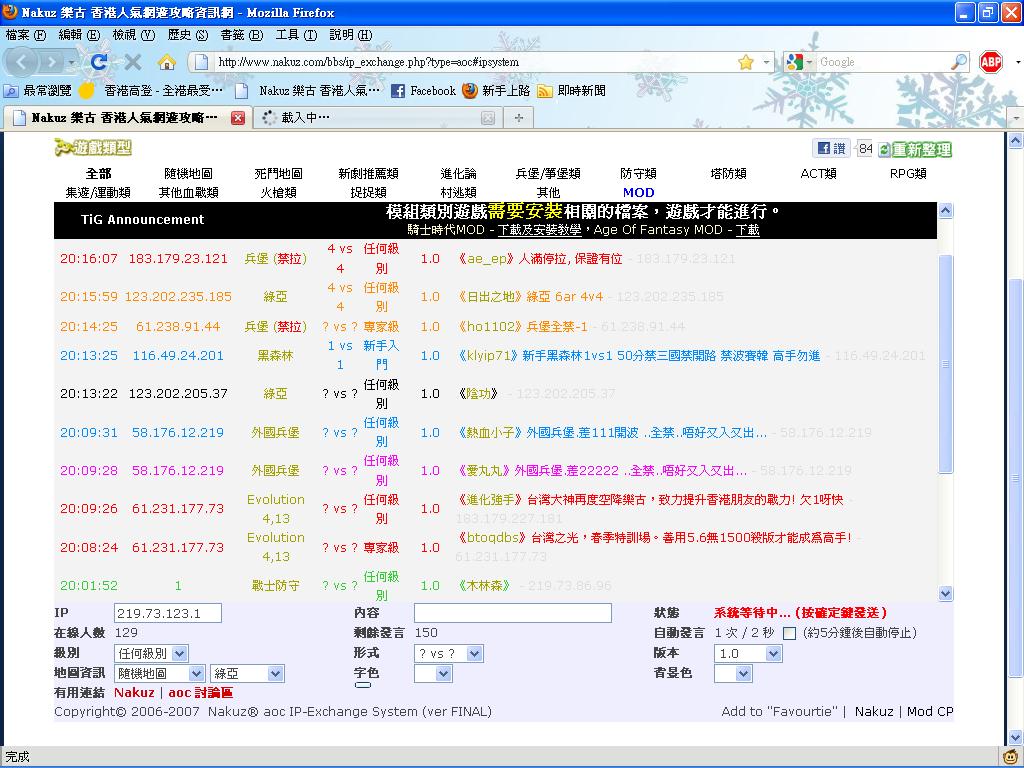Open the aoc 討論區 forum link

click(200, 692)
